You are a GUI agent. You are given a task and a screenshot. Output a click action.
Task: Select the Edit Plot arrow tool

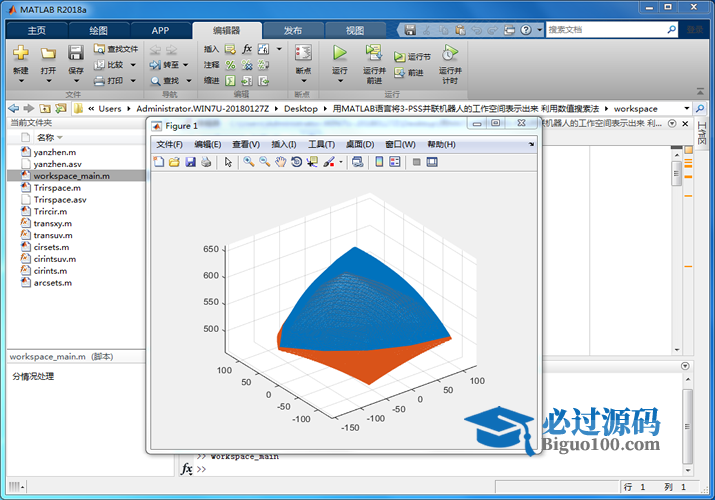pyautogui.click(x=228, y=162)
